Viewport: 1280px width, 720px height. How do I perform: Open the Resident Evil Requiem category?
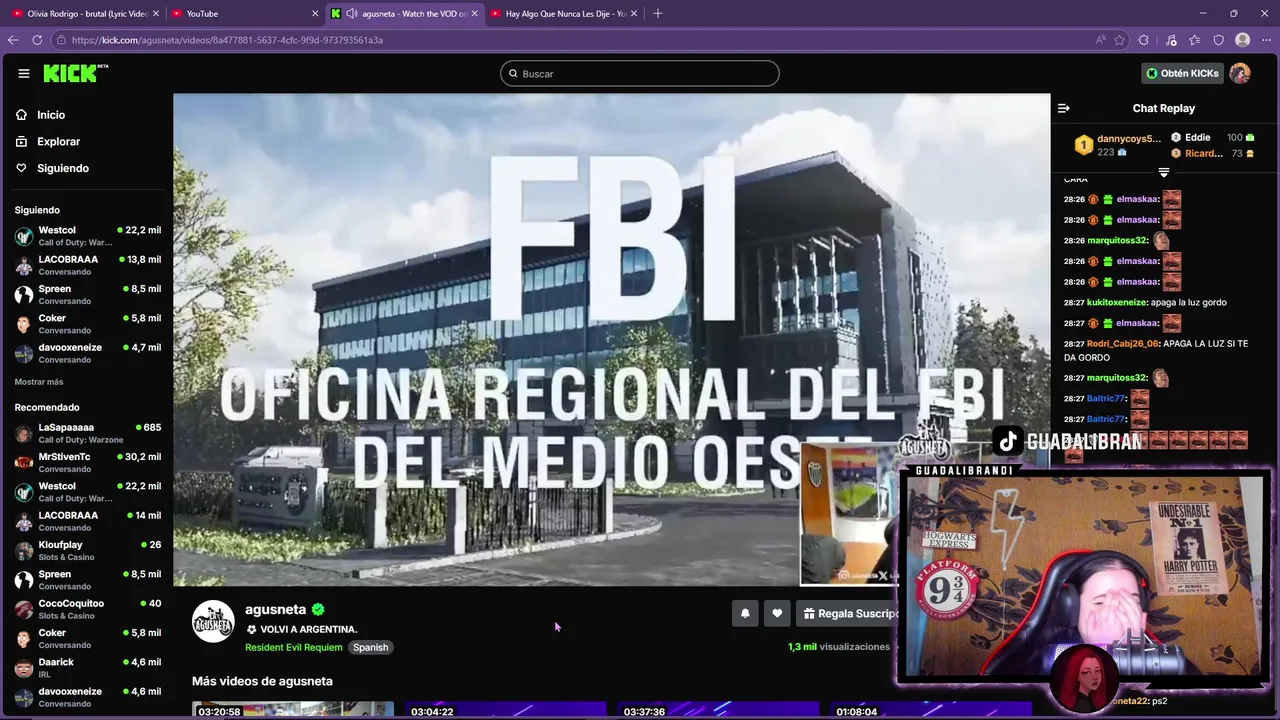click(x=294, y=647)
